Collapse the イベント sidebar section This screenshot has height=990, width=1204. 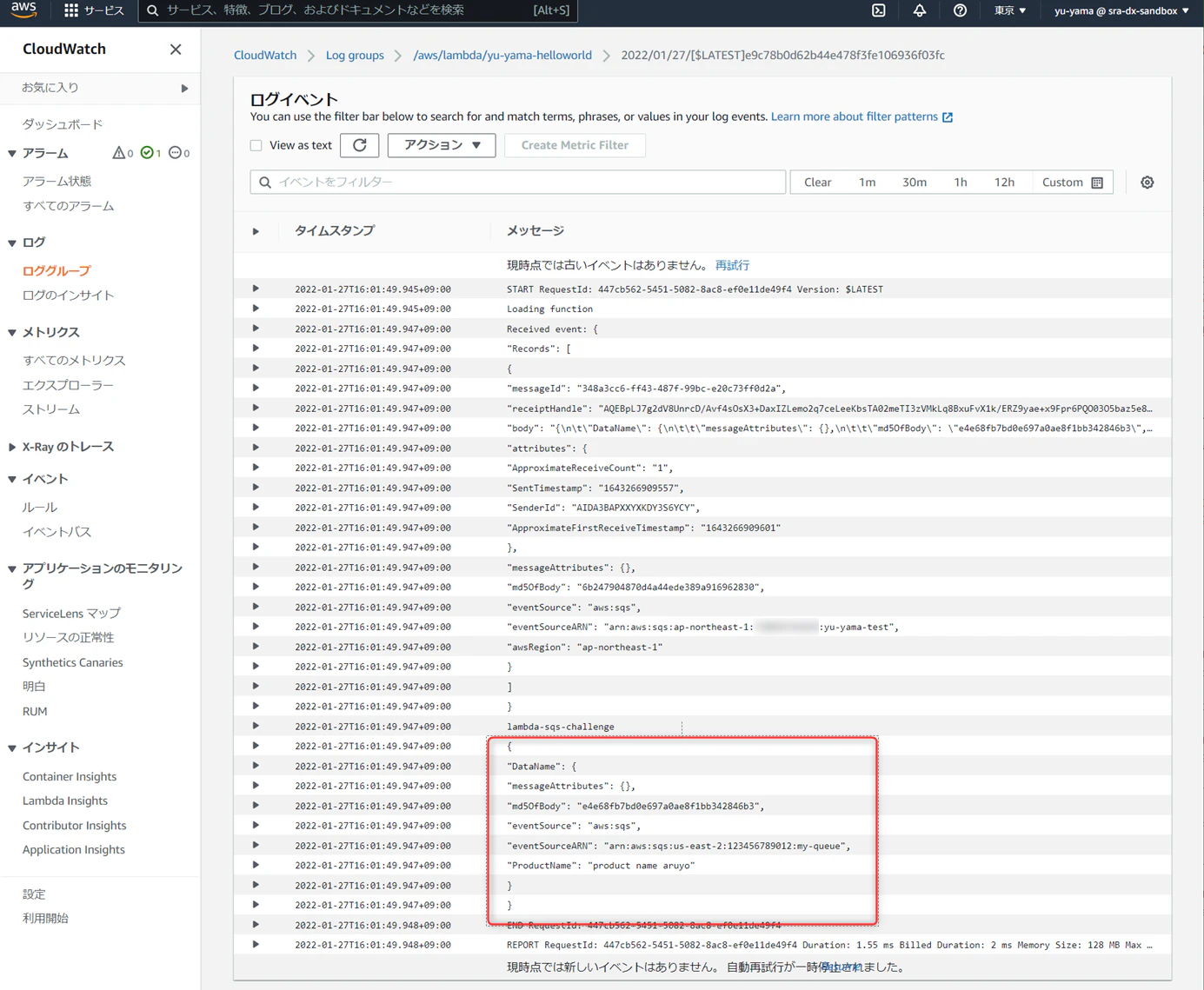(x=12, y=479)
